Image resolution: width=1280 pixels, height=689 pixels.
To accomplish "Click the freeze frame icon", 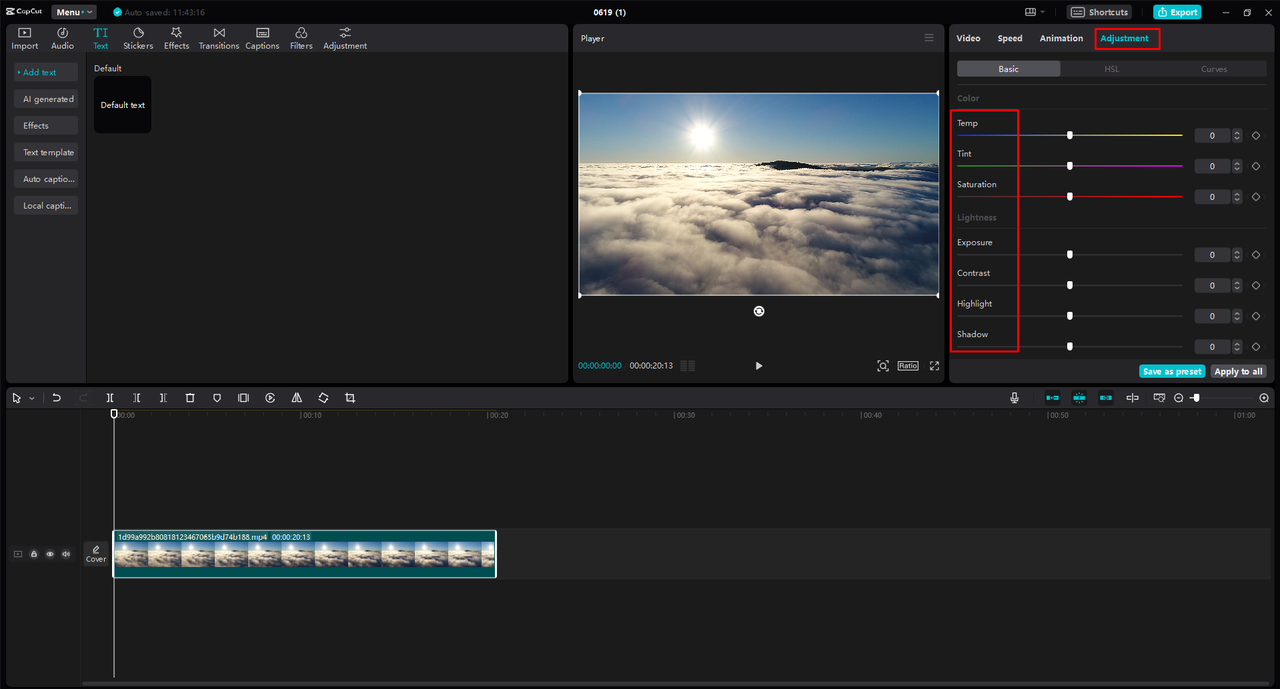I will 243,398.
